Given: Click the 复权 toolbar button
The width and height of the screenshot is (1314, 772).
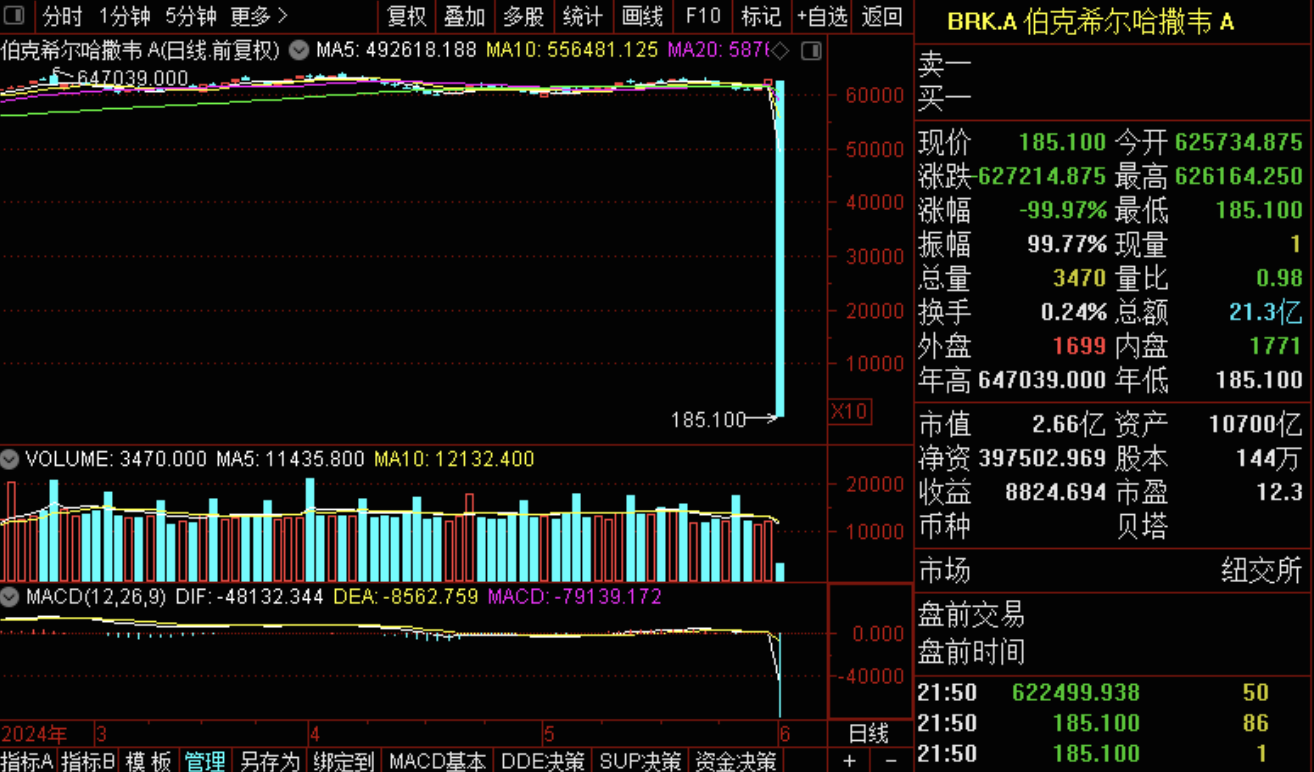Looking at the screenshot, I should coord(406,16).
